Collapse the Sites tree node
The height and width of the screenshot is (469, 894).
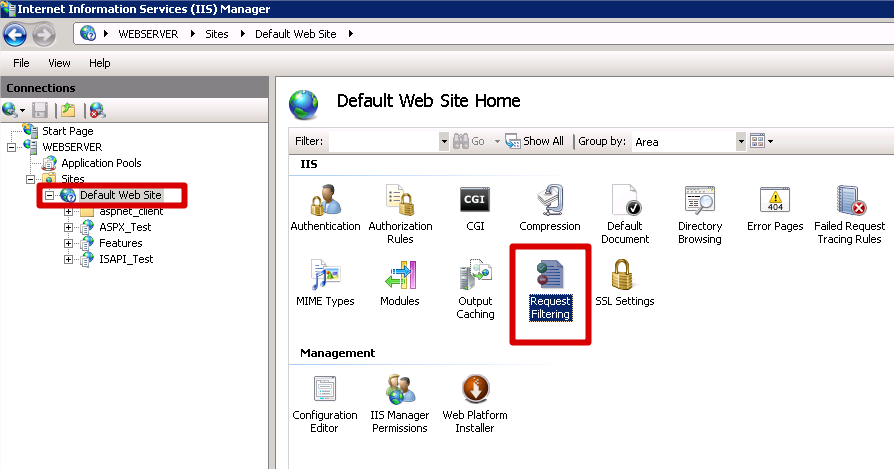30,179
